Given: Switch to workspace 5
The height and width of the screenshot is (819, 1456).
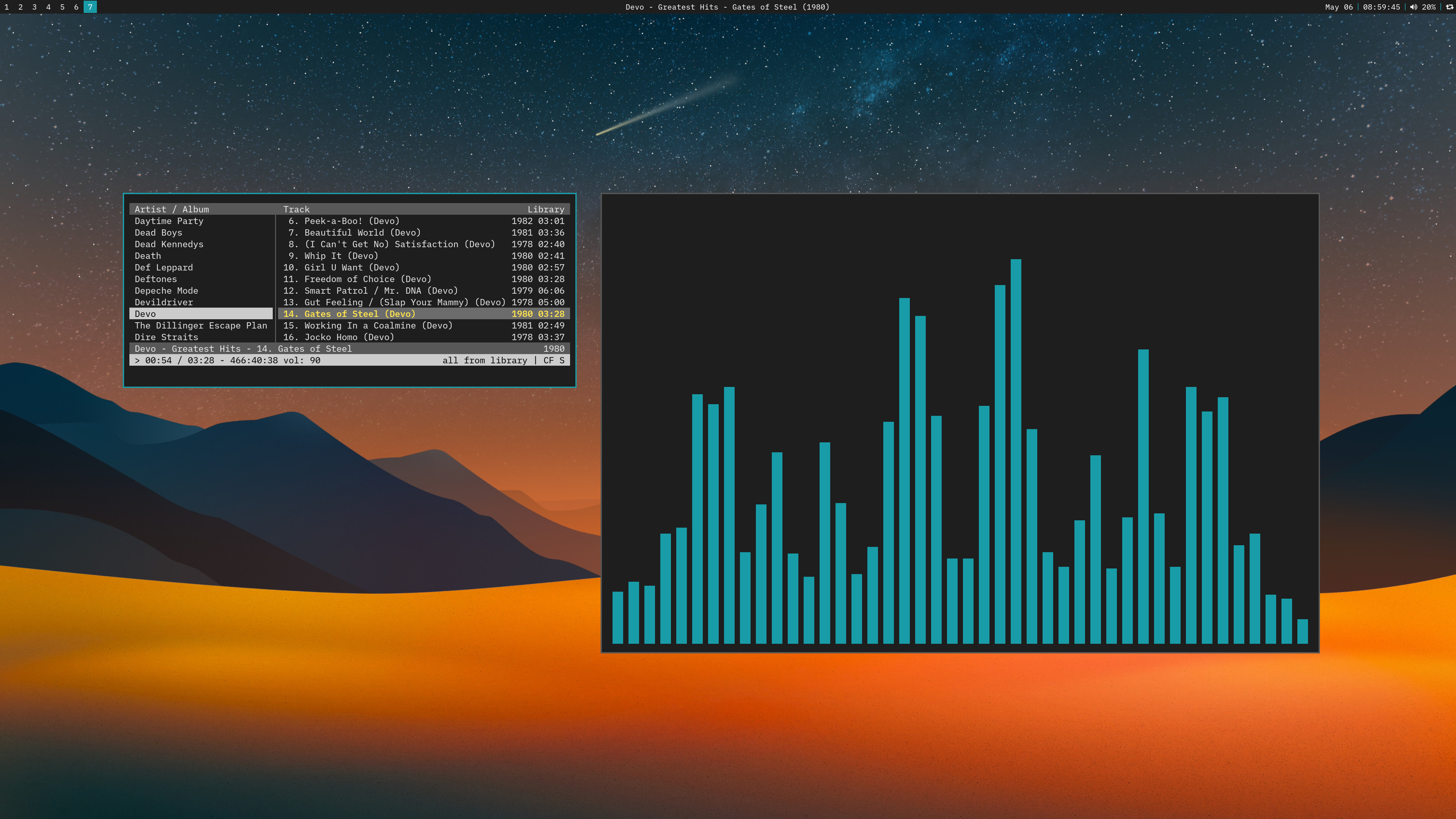Looking at the screenshot, I should tap(62, 7).
